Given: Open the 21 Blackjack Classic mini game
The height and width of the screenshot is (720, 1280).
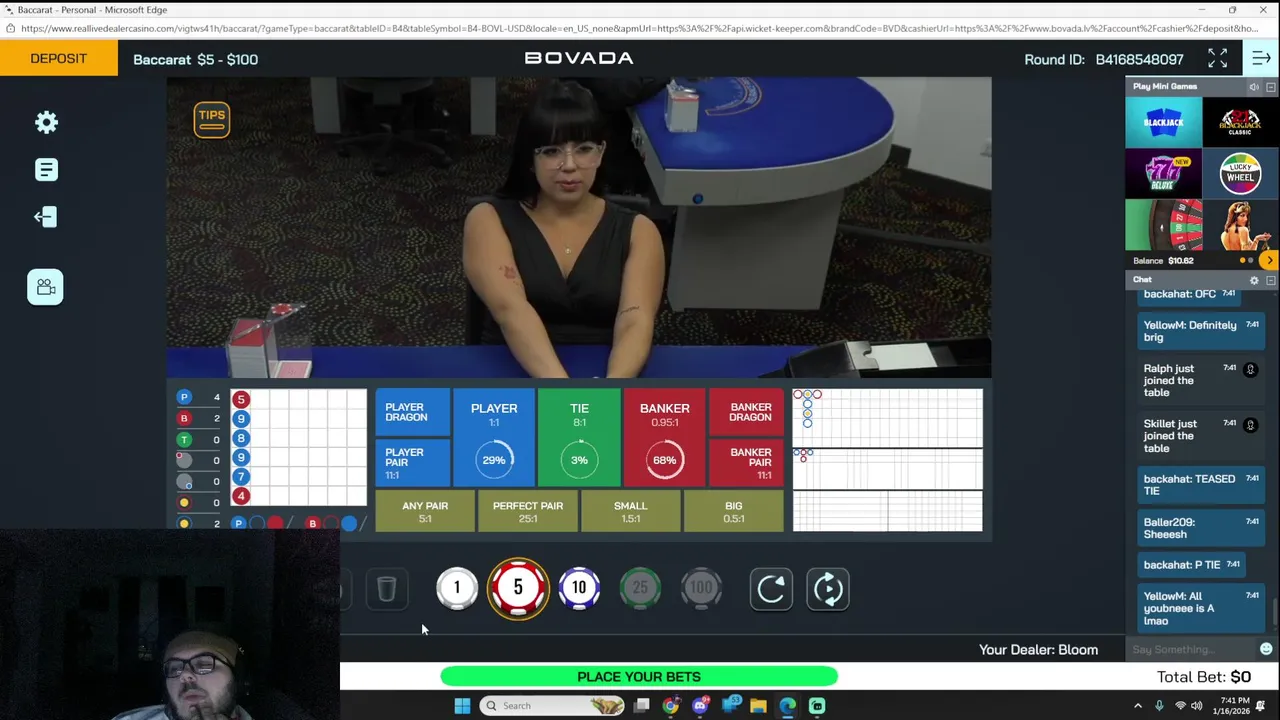Looking at the screenshot, I should click(x=1240, y=122).
